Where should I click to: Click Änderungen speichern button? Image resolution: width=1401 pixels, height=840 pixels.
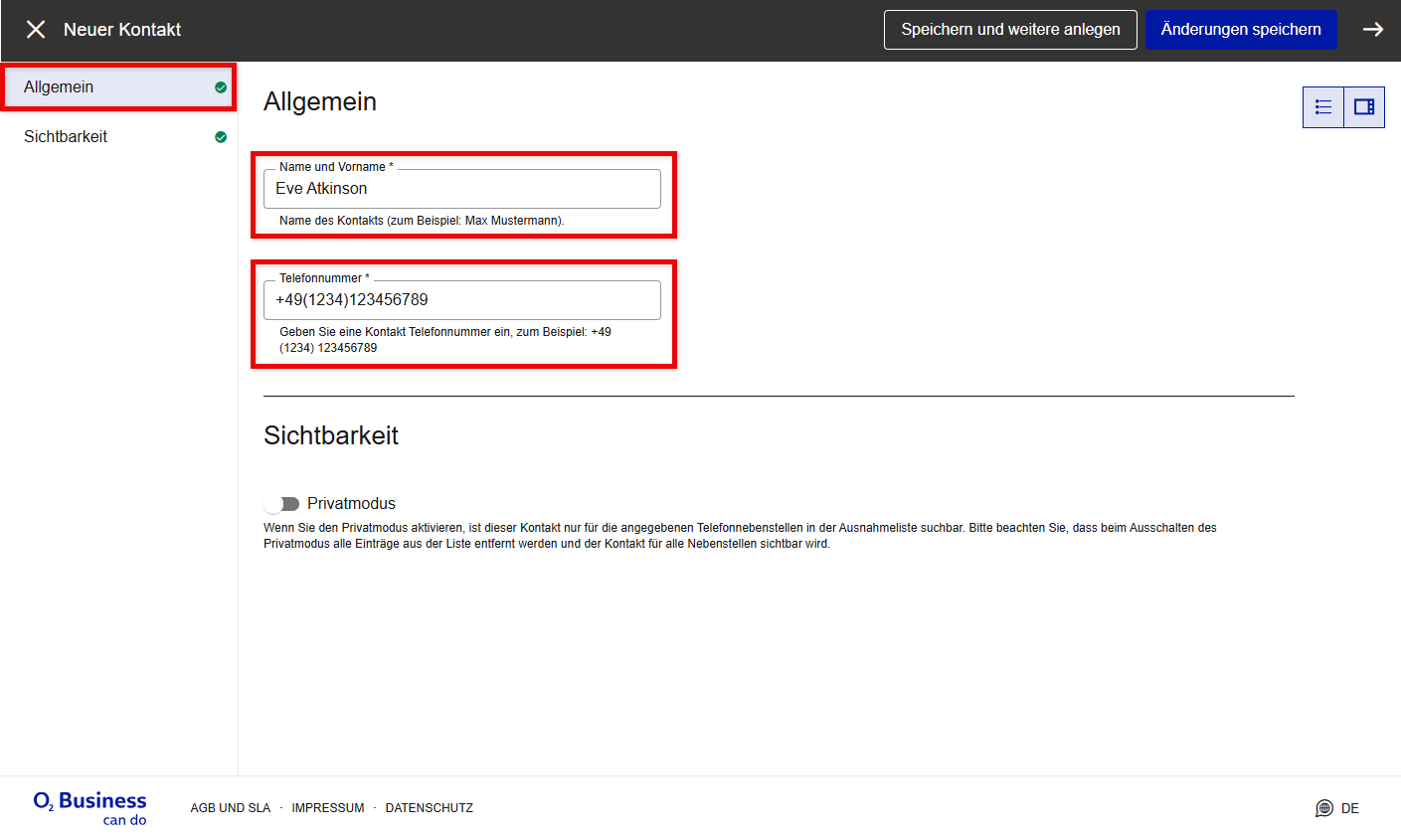coord(1240,30)
